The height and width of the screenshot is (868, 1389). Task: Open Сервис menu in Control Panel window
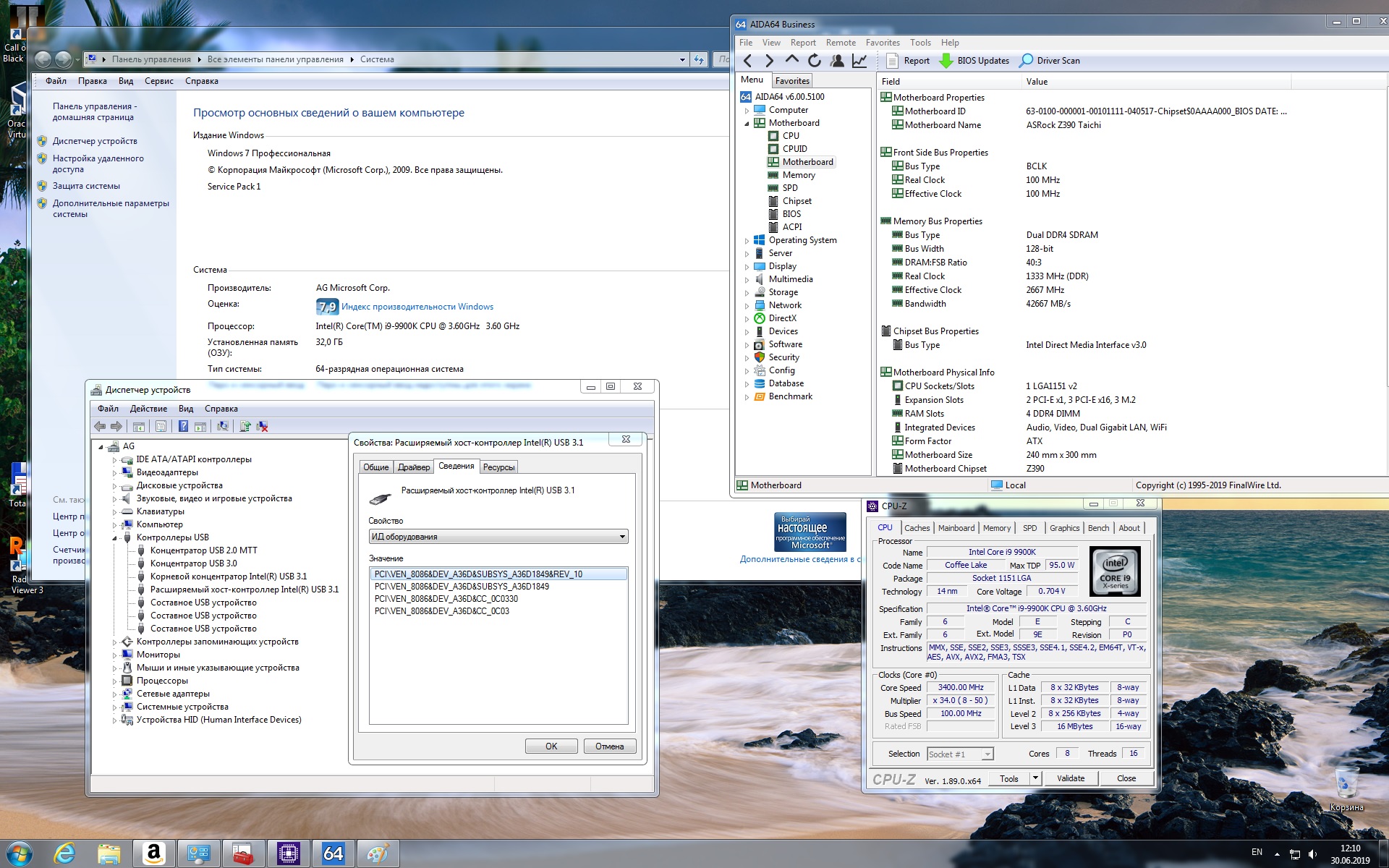pyautogui.click(x=158, y=81)
